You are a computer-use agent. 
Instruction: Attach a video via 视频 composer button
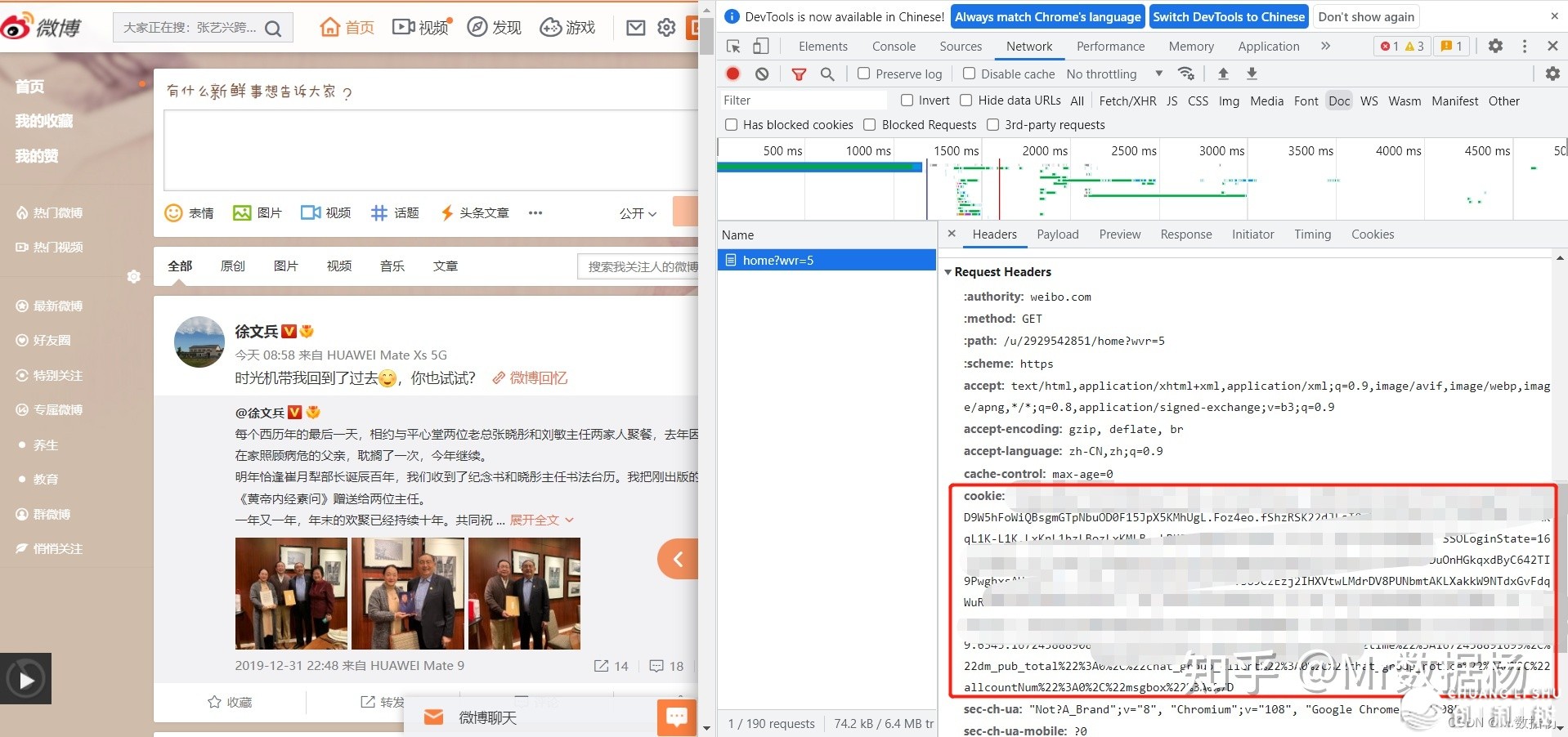[x=325, y=213]
